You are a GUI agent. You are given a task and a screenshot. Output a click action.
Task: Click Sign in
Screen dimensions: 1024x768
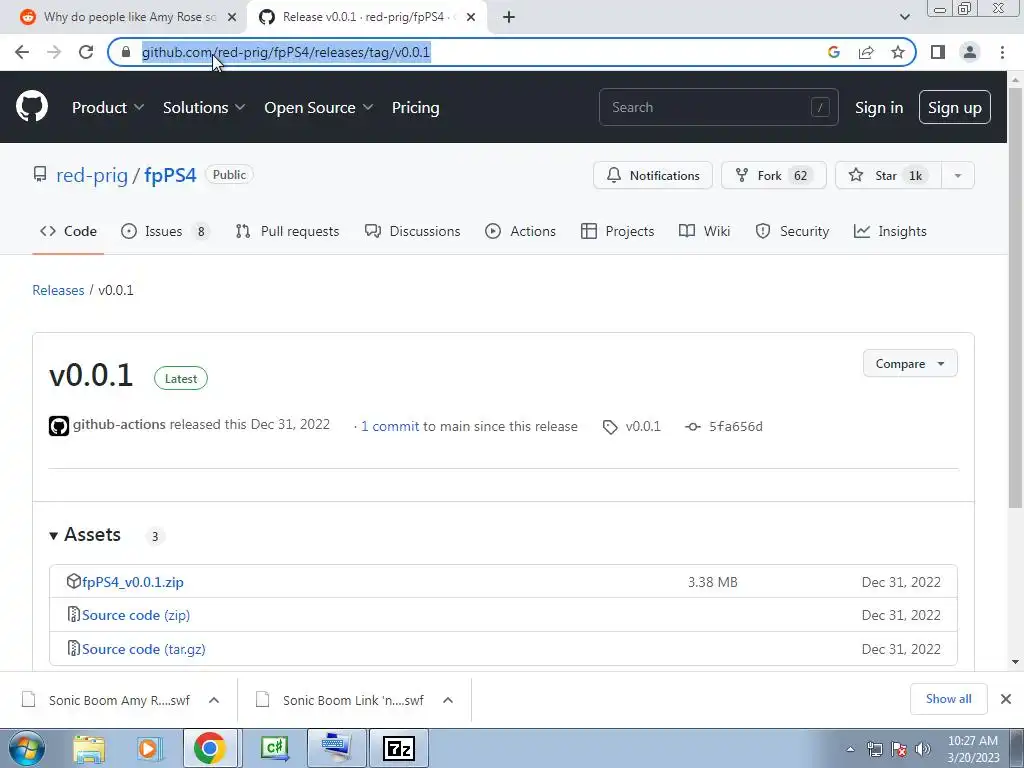[879, 108]
